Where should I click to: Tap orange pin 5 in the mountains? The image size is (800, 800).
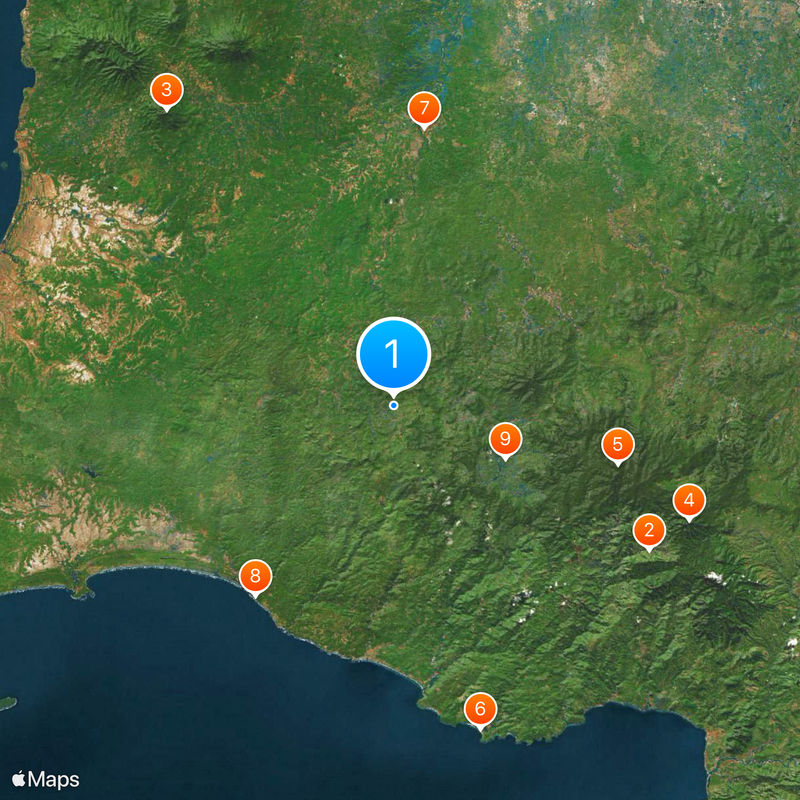click(618, 445)
